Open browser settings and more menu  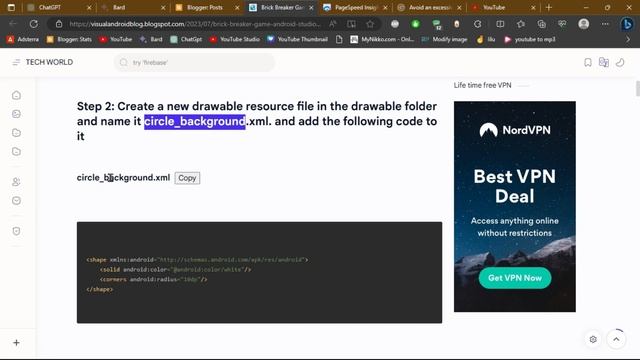[x=605, y=24]
